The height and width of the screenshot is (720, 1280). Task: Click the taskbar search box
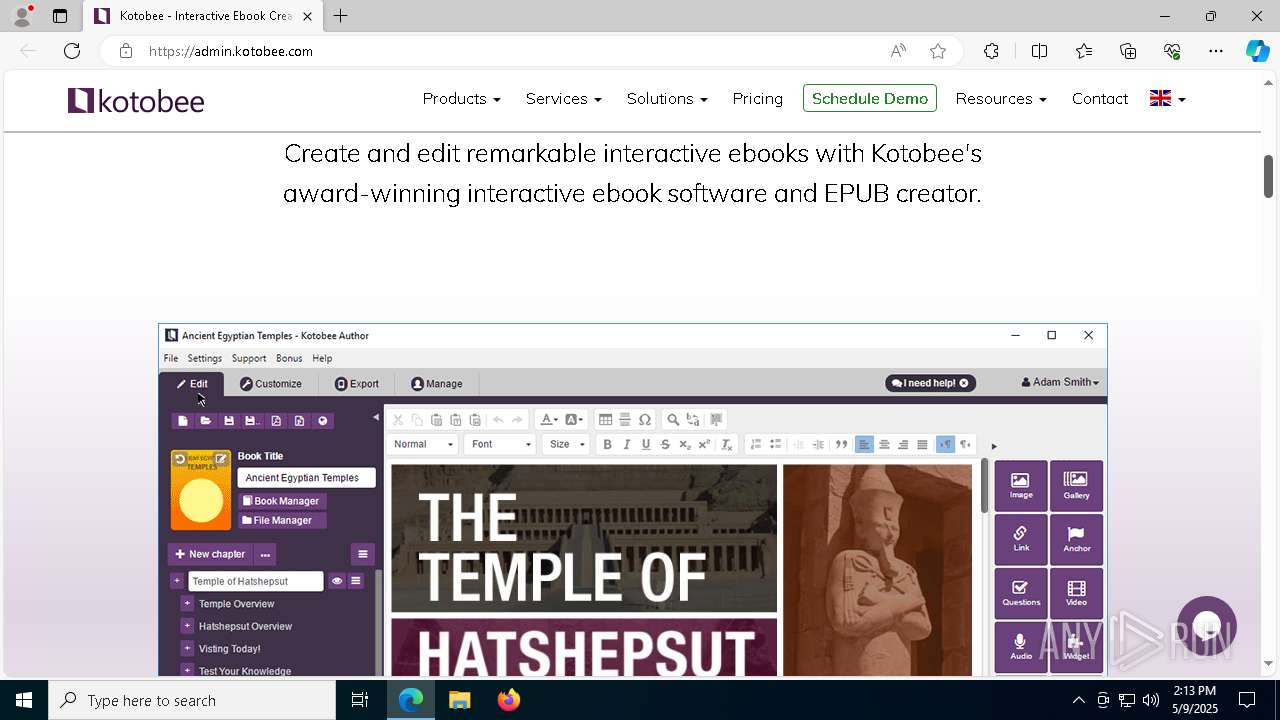(x=192, y=700)
